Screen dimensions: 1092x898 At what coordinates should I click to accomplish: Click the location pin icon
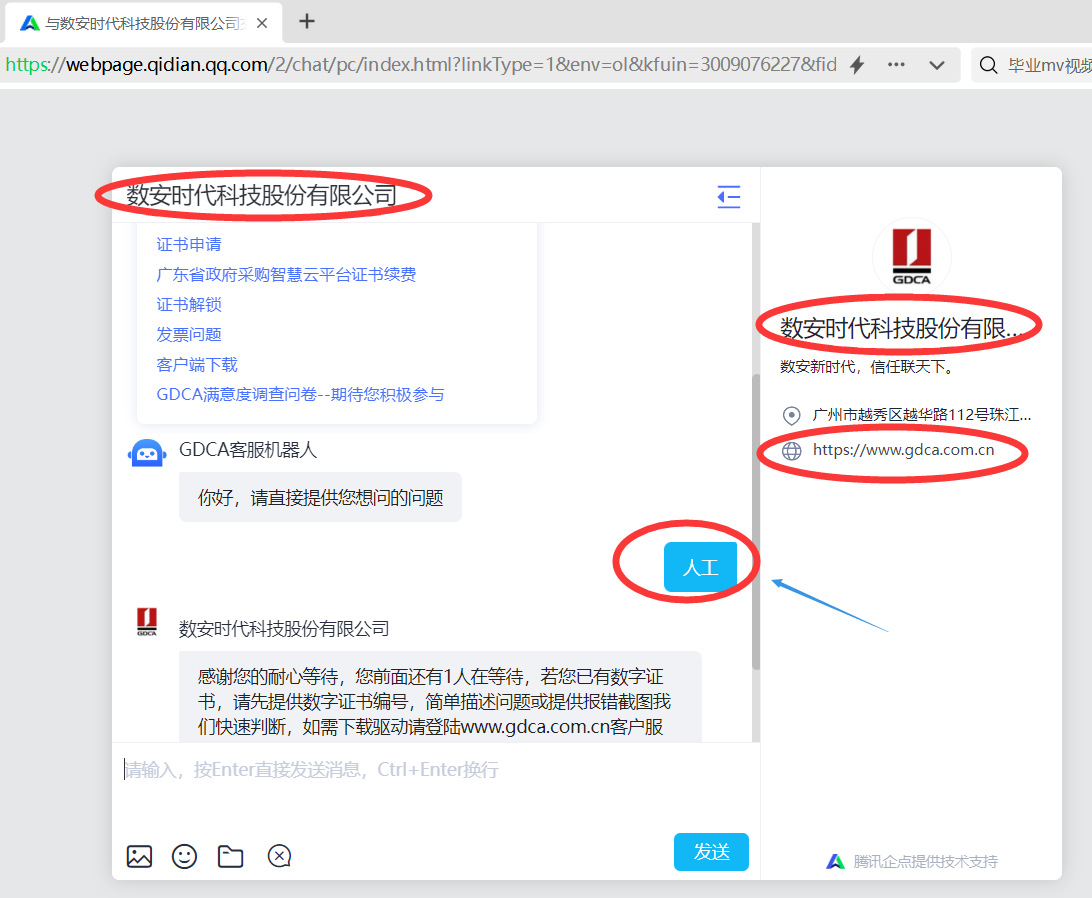point(791,416)
